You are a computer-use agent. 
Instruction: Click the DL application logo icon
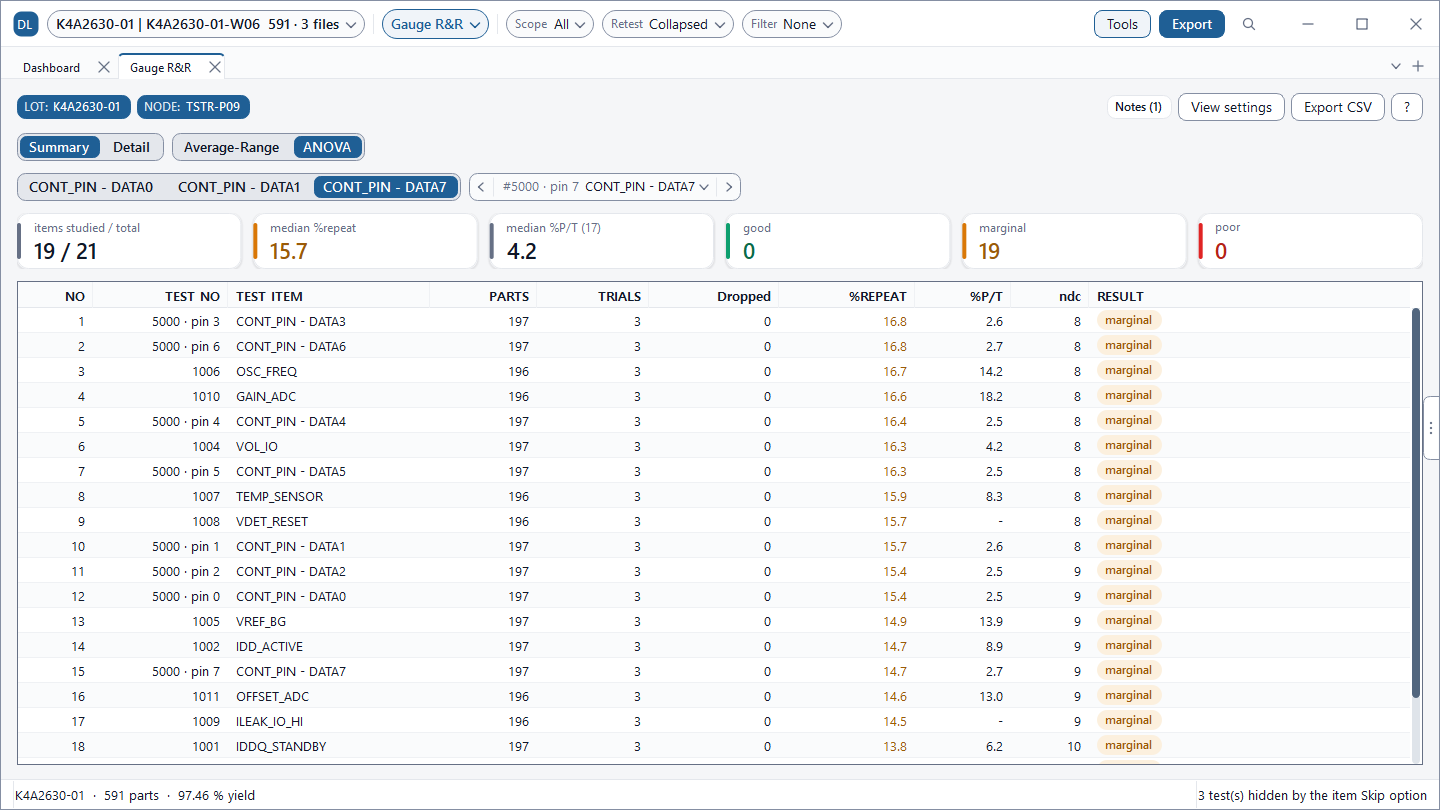(26, 24)
